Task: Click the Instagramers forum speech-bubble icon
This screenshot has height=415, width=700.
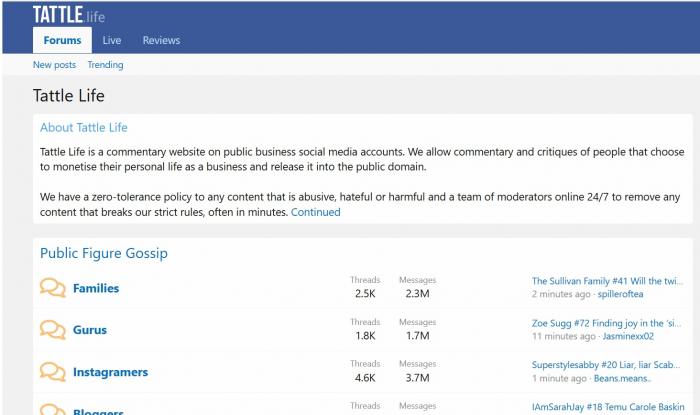Action: 53,372
